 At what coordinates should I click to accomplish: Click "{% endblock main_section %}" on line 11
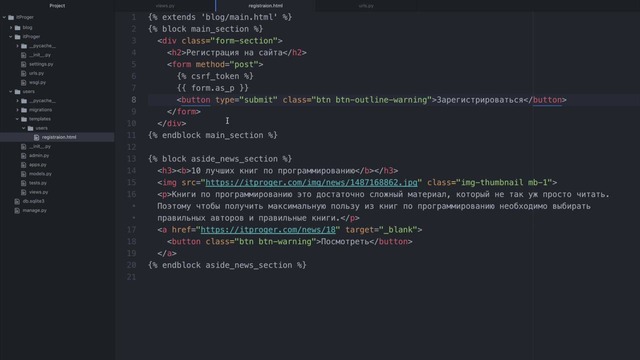[x=213, y=135]
